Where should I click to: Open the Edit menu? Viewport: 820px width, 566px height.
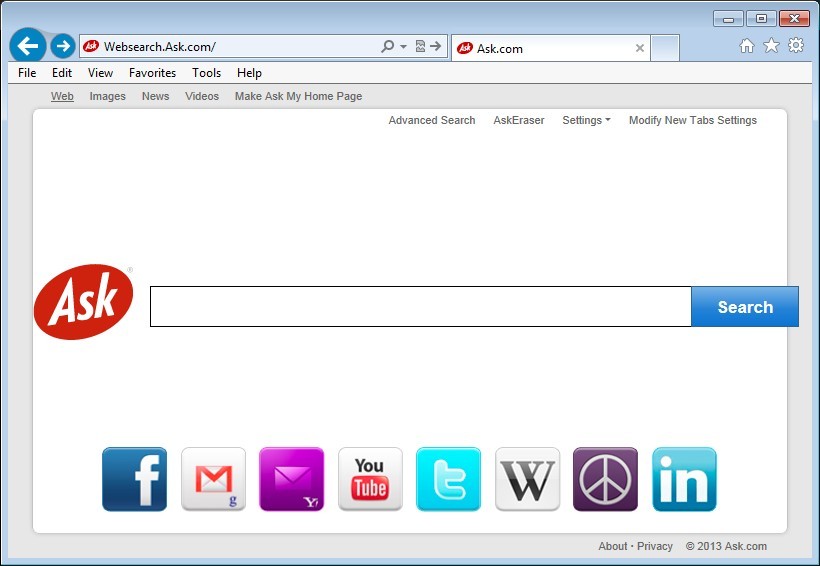62,73
